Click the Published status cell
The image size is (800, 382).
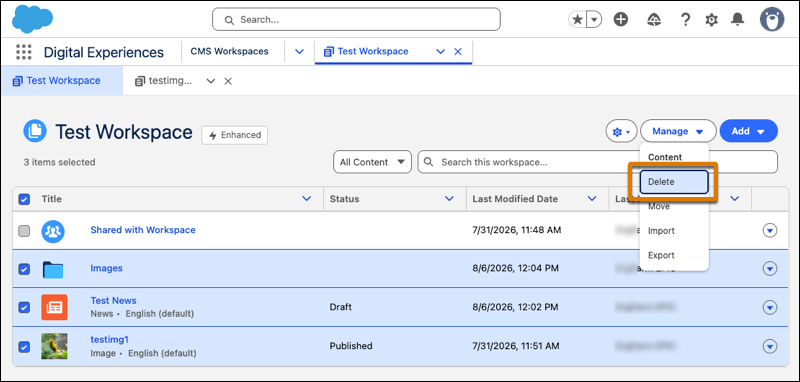click(351, 346)
